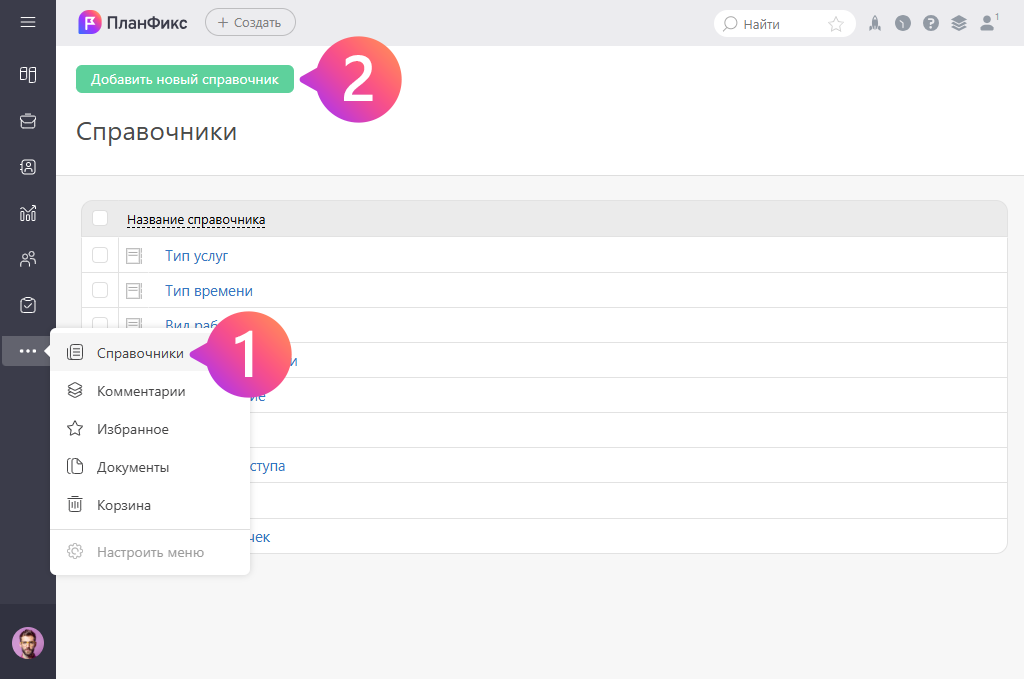Click into the Найти search field

coord(780,24)
